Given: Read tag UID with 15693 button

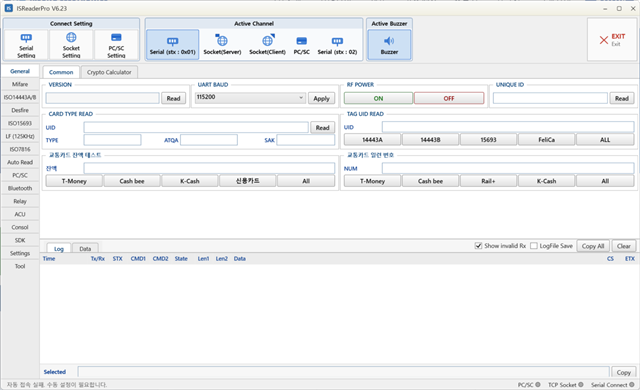Looking at the screenshot, I should (489, 140).
